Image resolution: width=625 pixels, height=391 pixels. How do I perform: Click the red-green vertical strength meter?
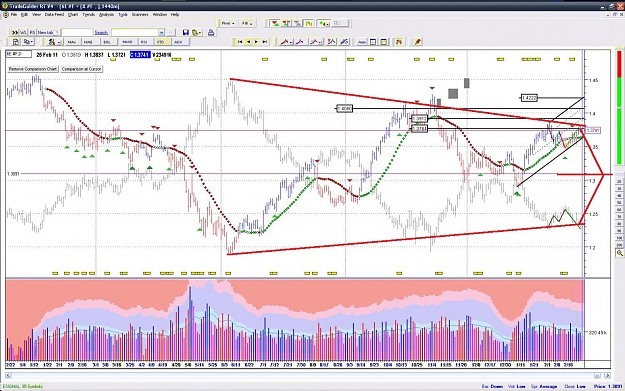pos(619,108)
